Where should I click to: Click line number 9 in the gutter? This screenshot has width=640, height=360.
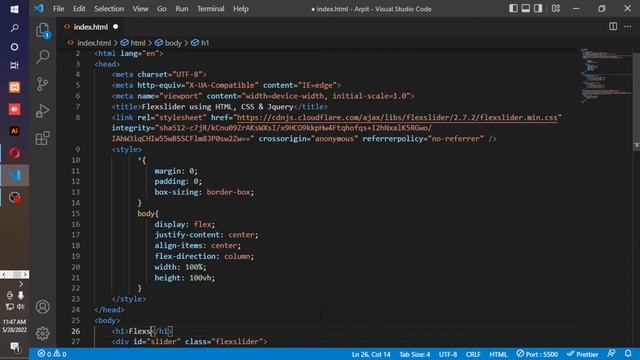(x=78, y=149)
